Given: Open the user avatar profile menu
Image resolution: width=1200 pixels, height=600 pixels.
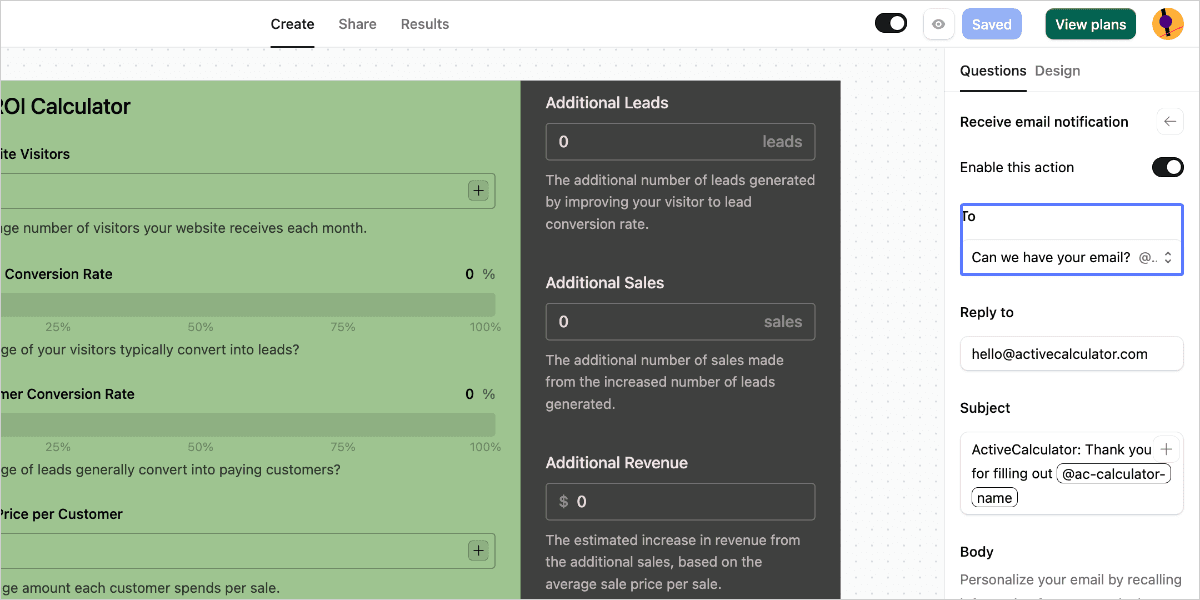Looking at the screenshot, I should 1168,24.
